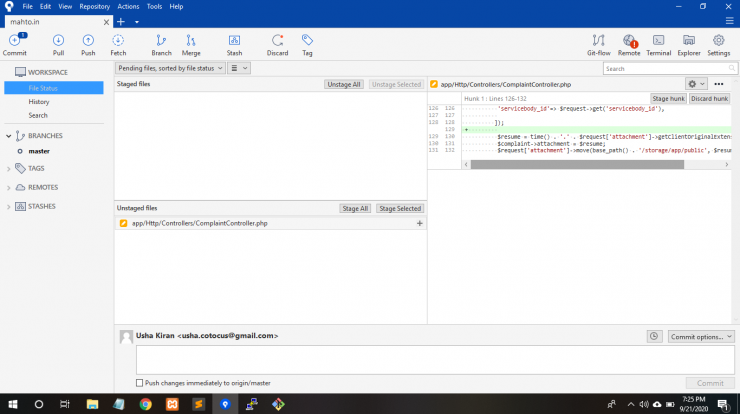Image resolution: width=740 pixels, height=414 pixels.
Task: Open the hamburger menu at top right
Action: pos(729,21)
